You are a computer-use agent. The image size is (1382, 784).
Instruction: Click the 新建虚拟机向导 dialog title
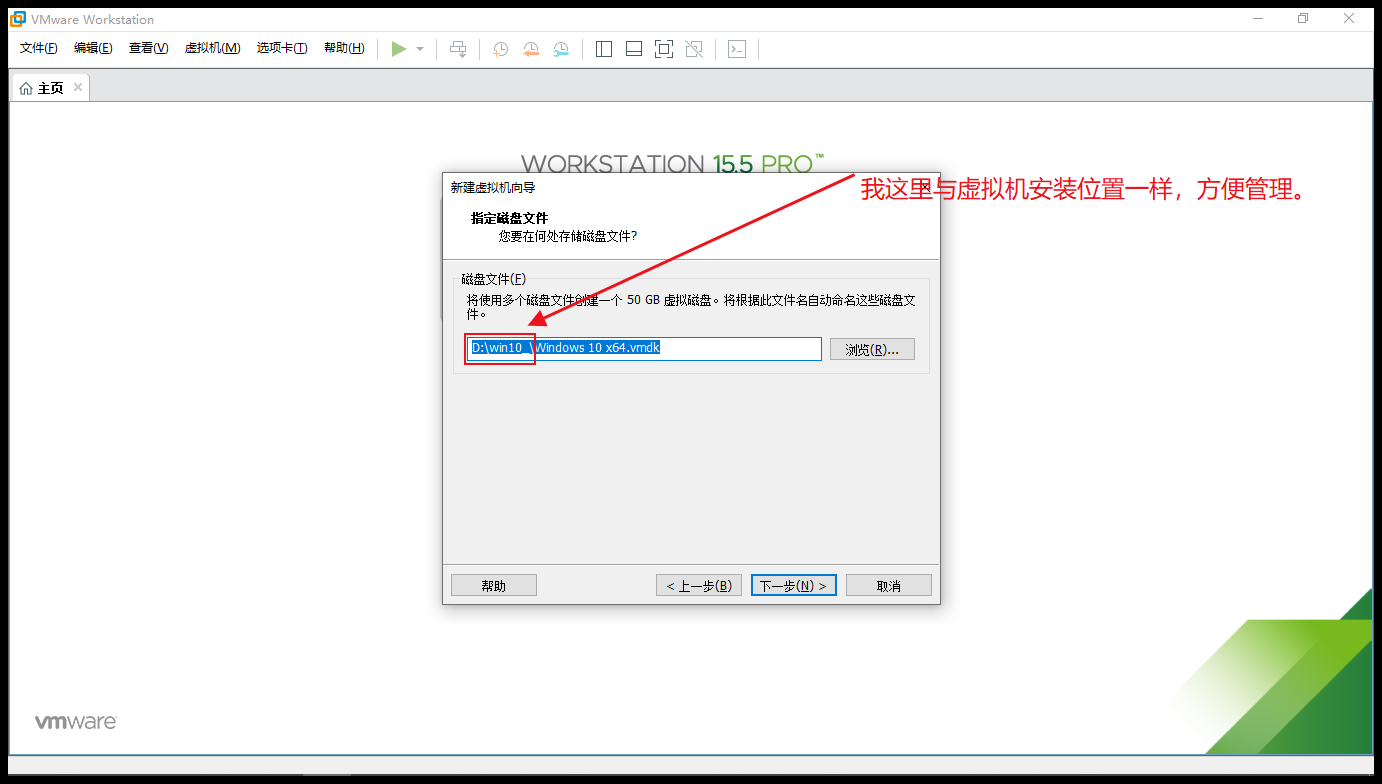493,187
